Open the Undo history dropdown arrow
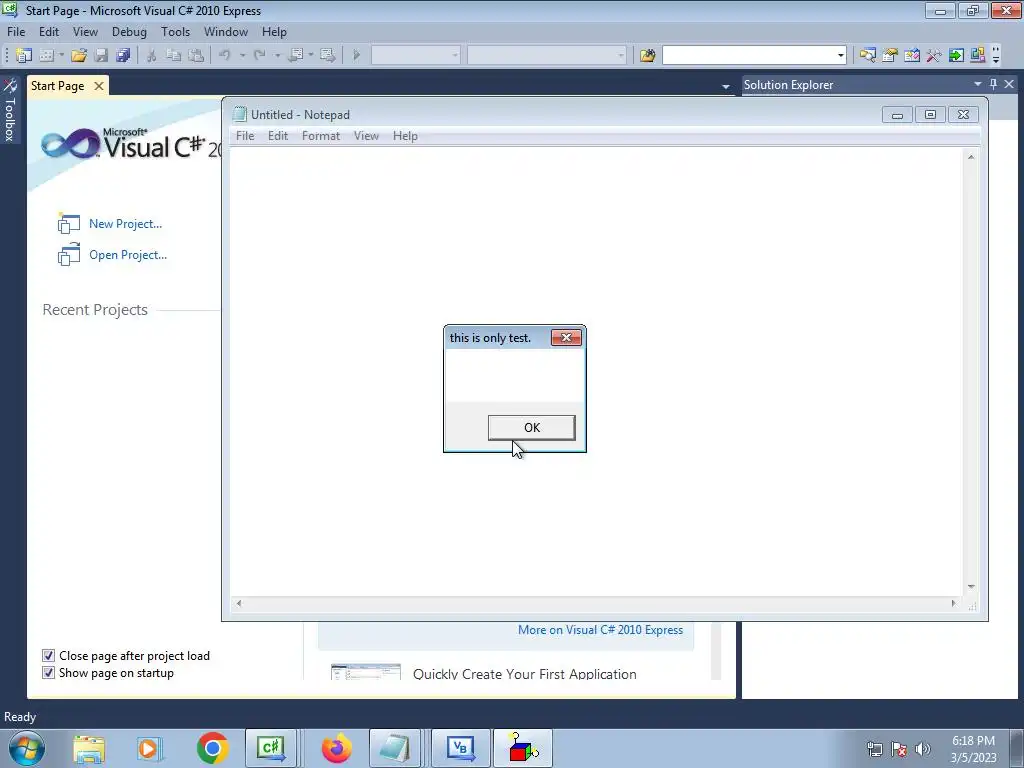Screen dimensions: 1024x768 pos(242,56)
